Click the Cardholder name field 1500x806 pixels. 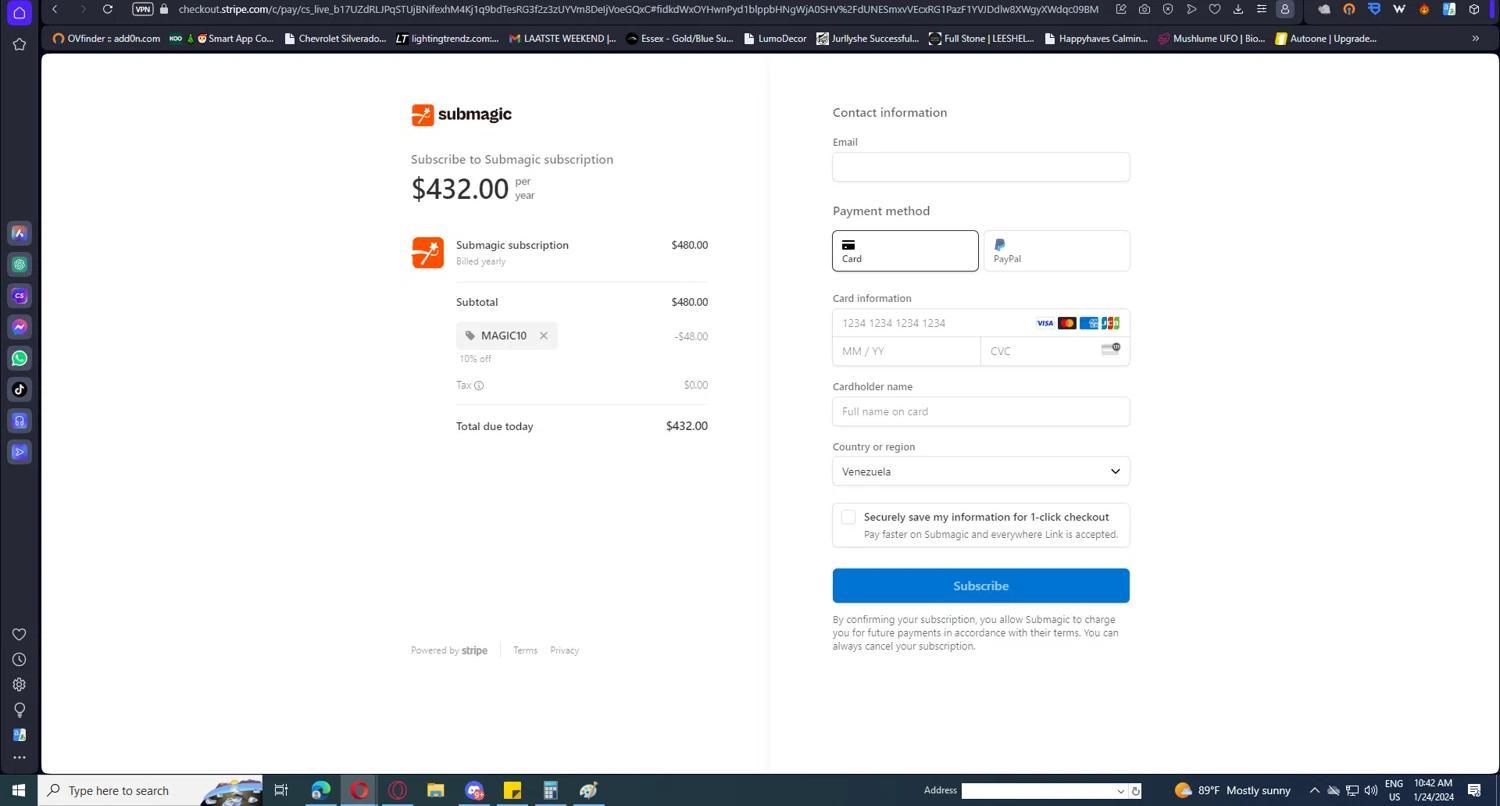point(981,412)
